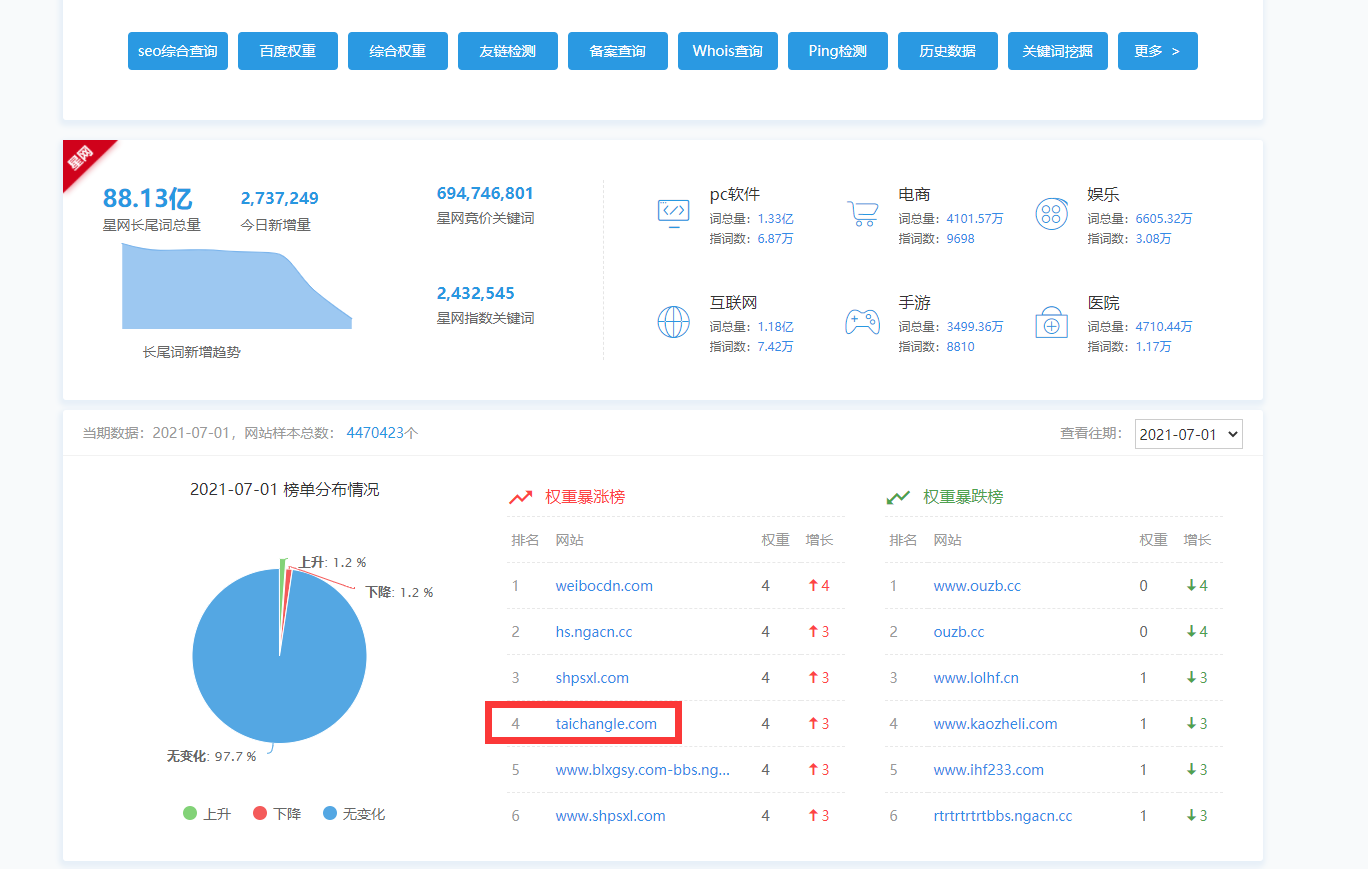Click the red 权重暴涨榜 trend icon
This screenshot has height=869, width=1368.
(x=520, y=497)
